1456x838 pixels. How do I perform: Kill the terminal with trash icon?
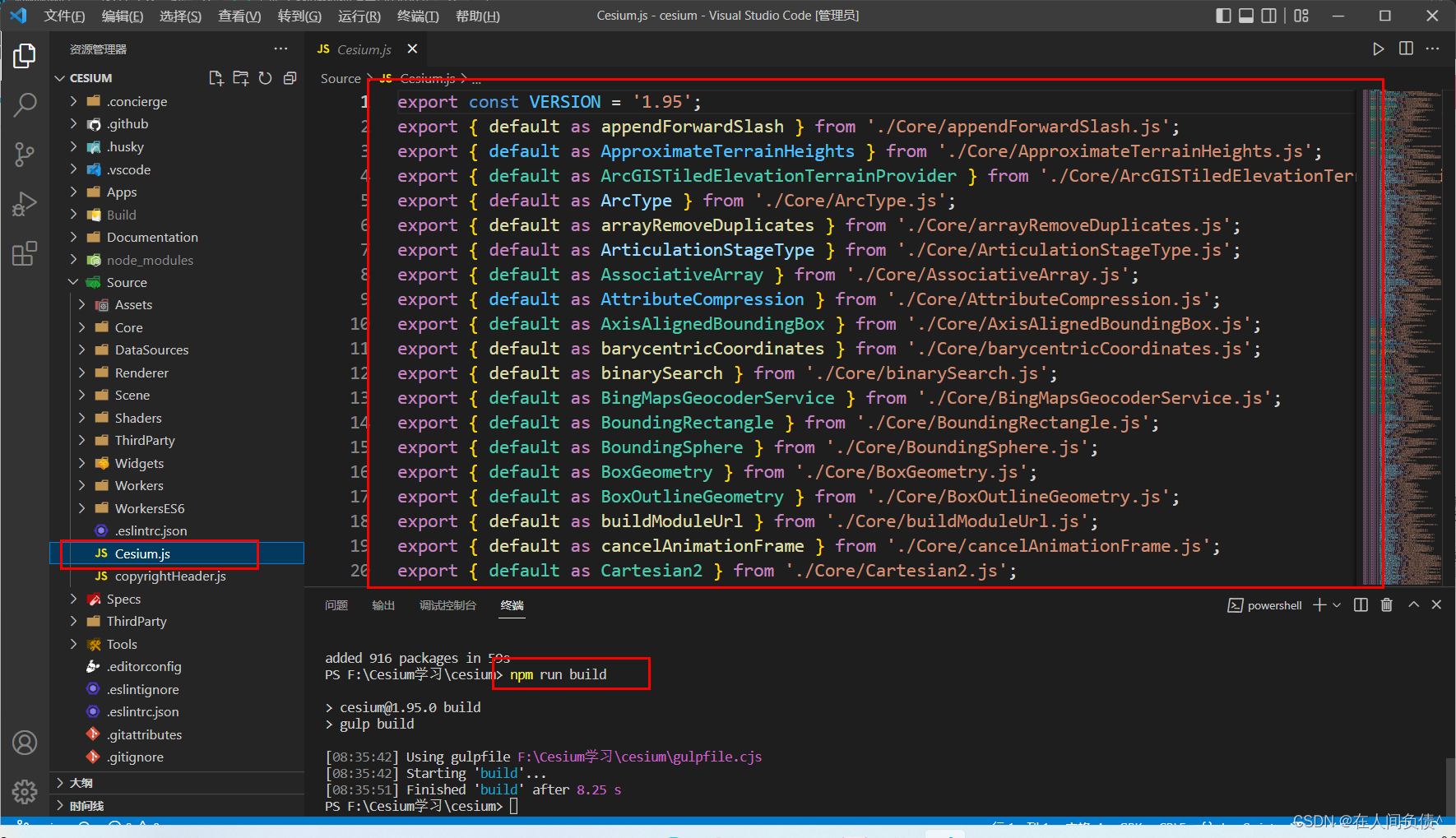coord(1387,605)
